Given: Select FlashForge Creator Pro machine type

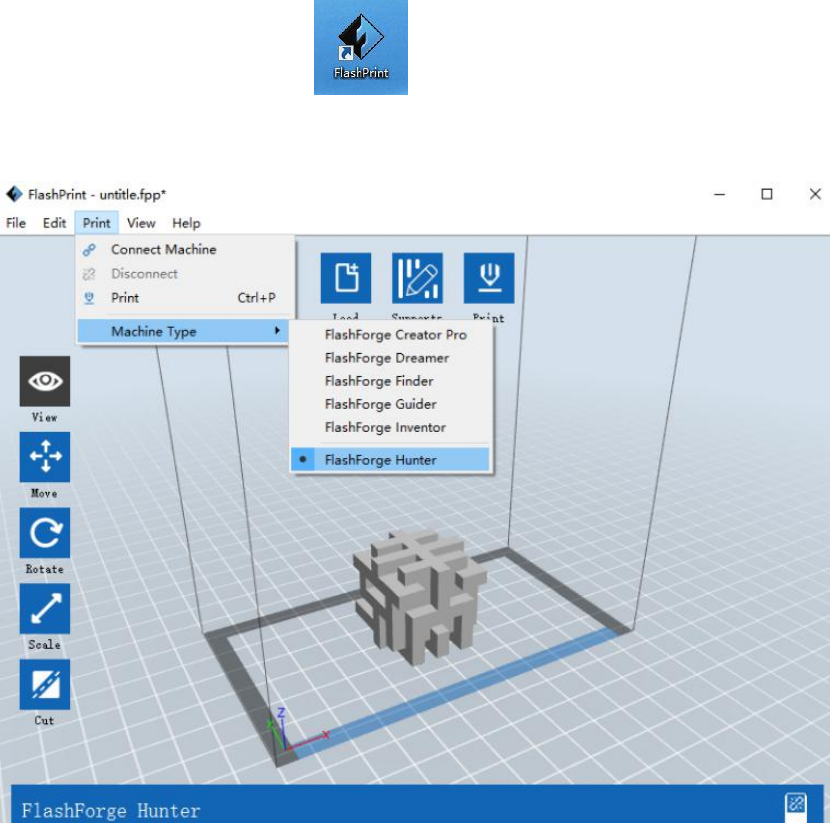Looking at the screenshot, I should pyautogui.click(x=391, y=334).
